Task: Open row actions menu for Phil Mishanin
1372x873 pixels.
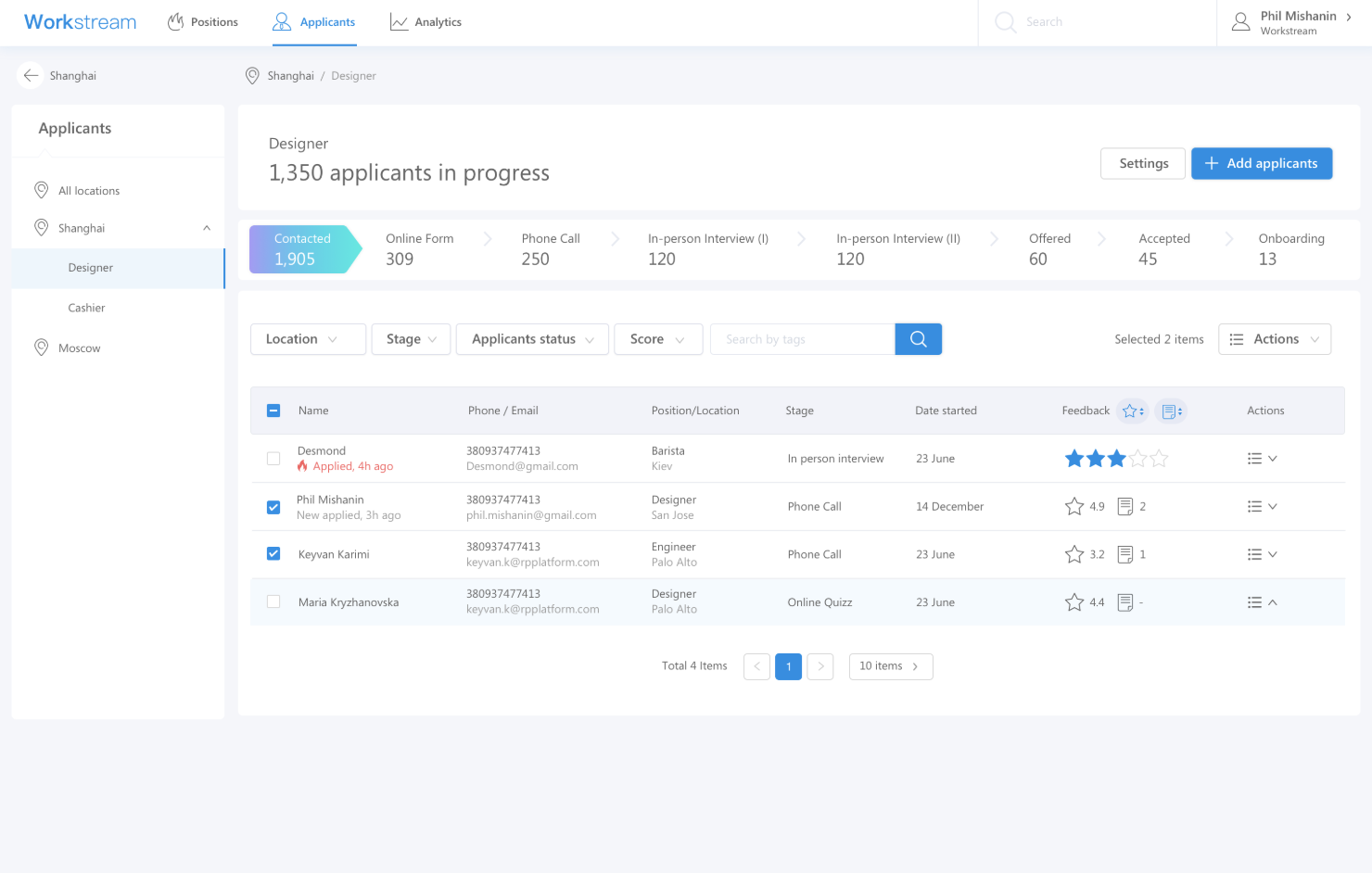Action: (1263, 507)
